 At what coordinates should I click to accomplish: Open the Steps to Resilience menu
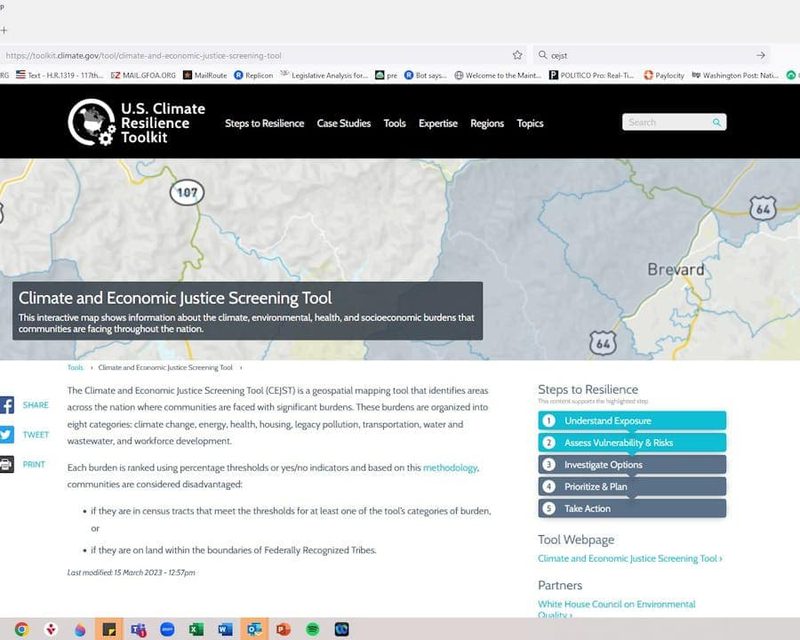[x=264, y=124]
